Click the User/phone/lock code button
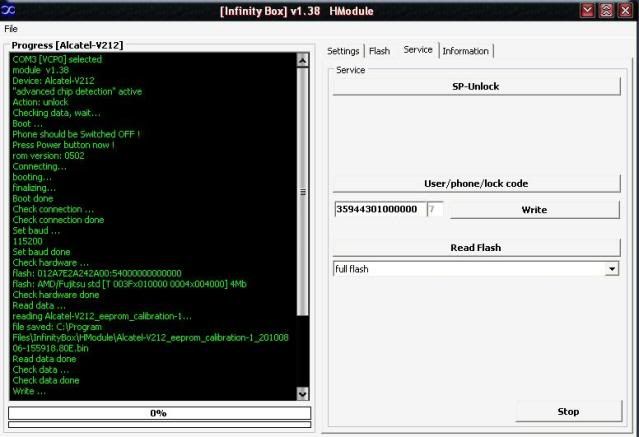639x437 pixels. point(475,183)
